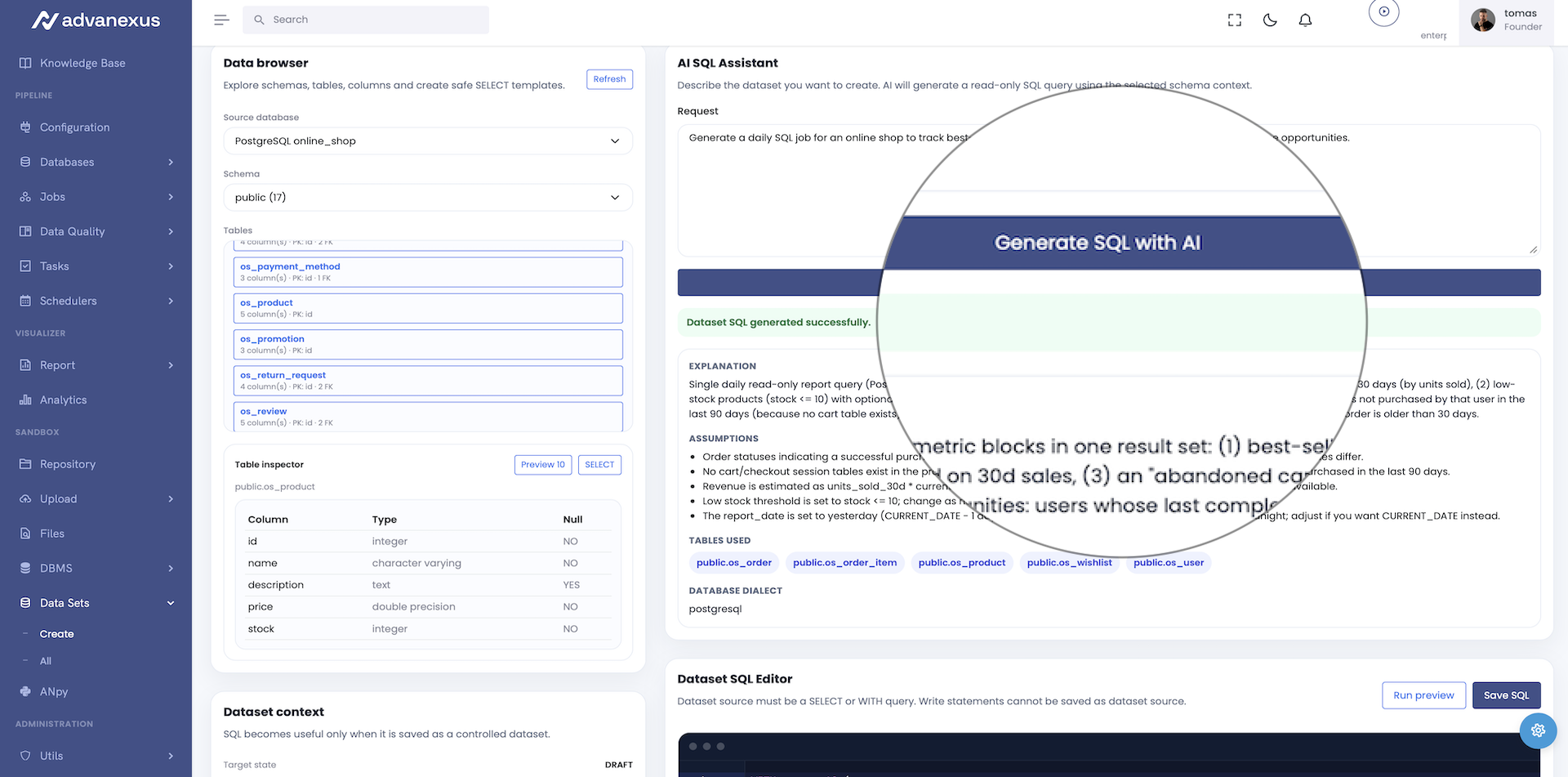Image resolution: width=1568 pixels, height=777 pixels.
Task: Click the public.os_order_item table tag
Action: tap(844, 563)
